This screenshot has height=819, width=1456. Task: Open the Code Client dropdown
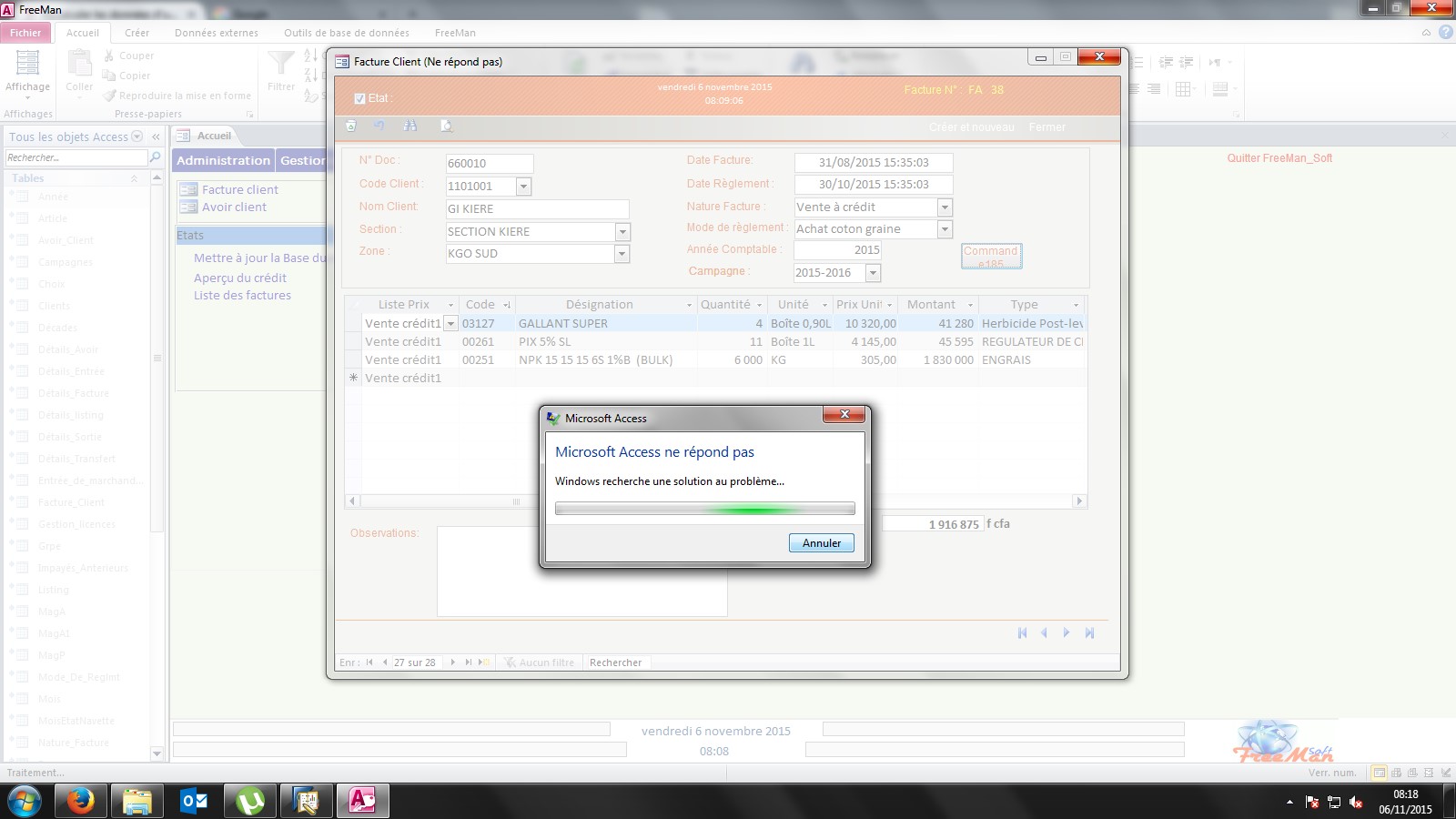(x=523, y=187)
